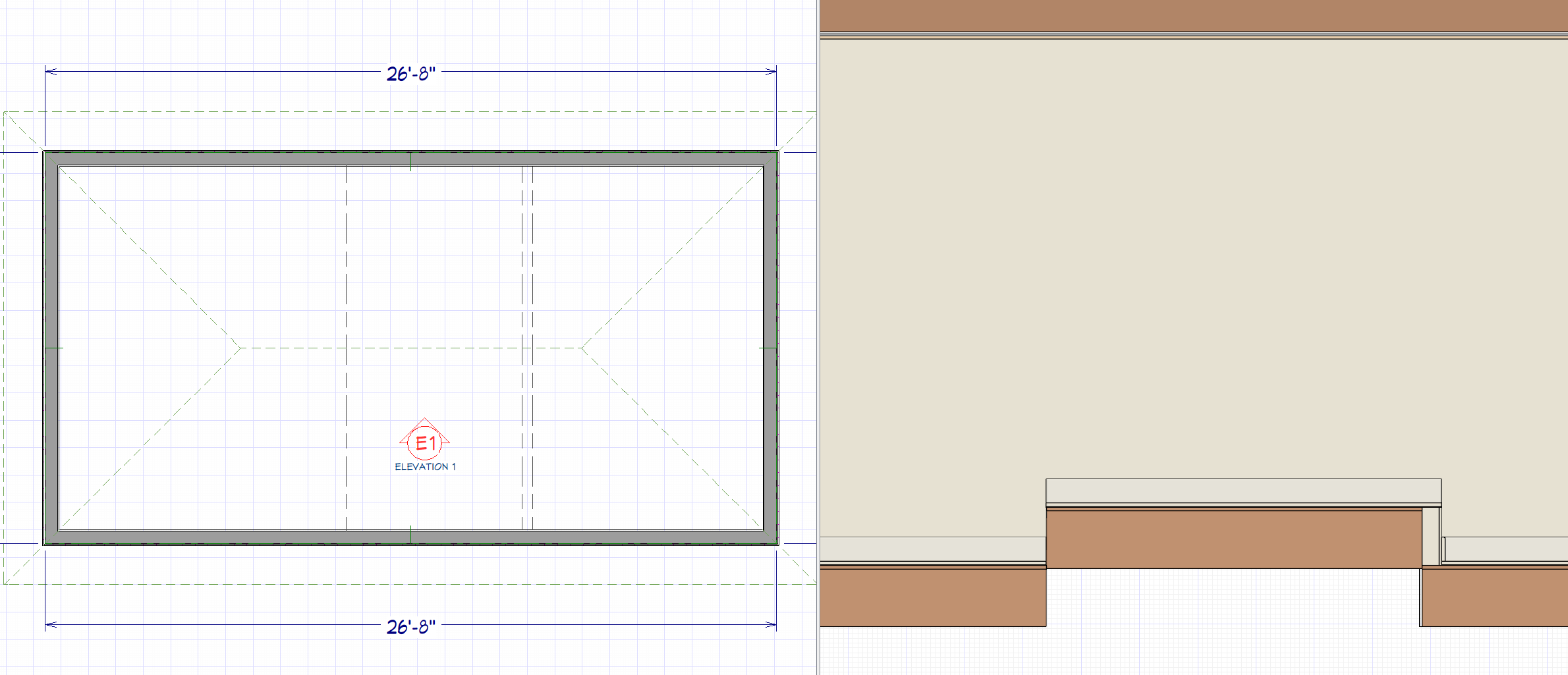1568x675 pixels.
Task: Pick the left exterior wall in plan
Action: tap(51, 263)
